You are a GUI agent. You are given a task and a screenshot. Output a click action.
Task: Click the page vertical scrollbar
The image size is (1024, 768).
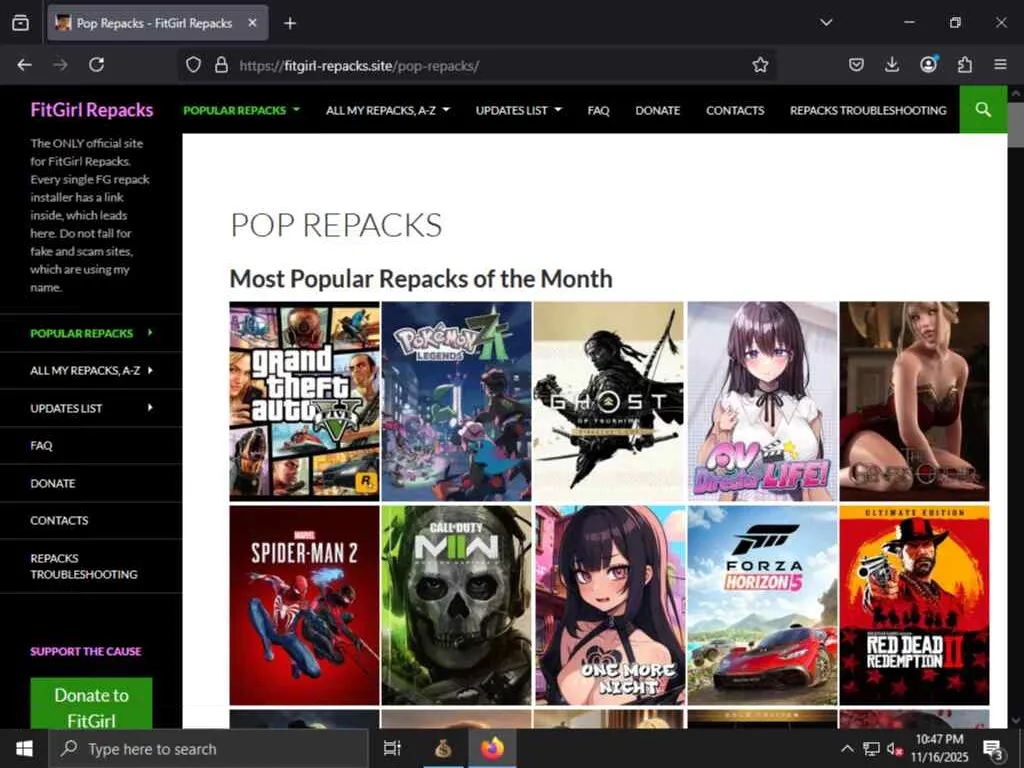[1016, 124]
